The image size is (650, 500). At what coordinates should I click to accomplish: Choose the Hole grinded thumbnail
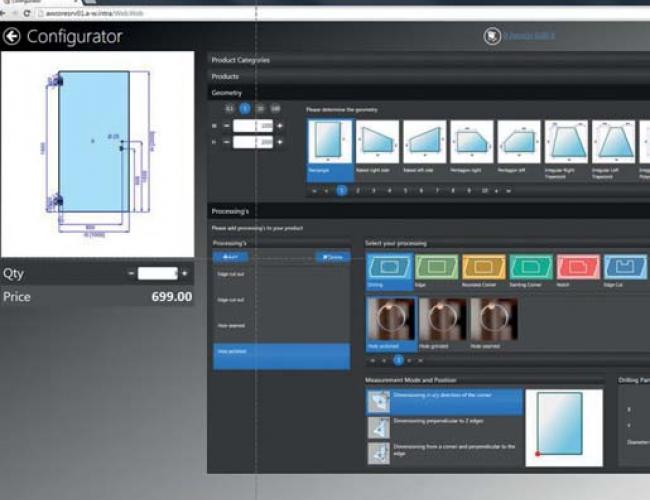(x=443, y=322)
